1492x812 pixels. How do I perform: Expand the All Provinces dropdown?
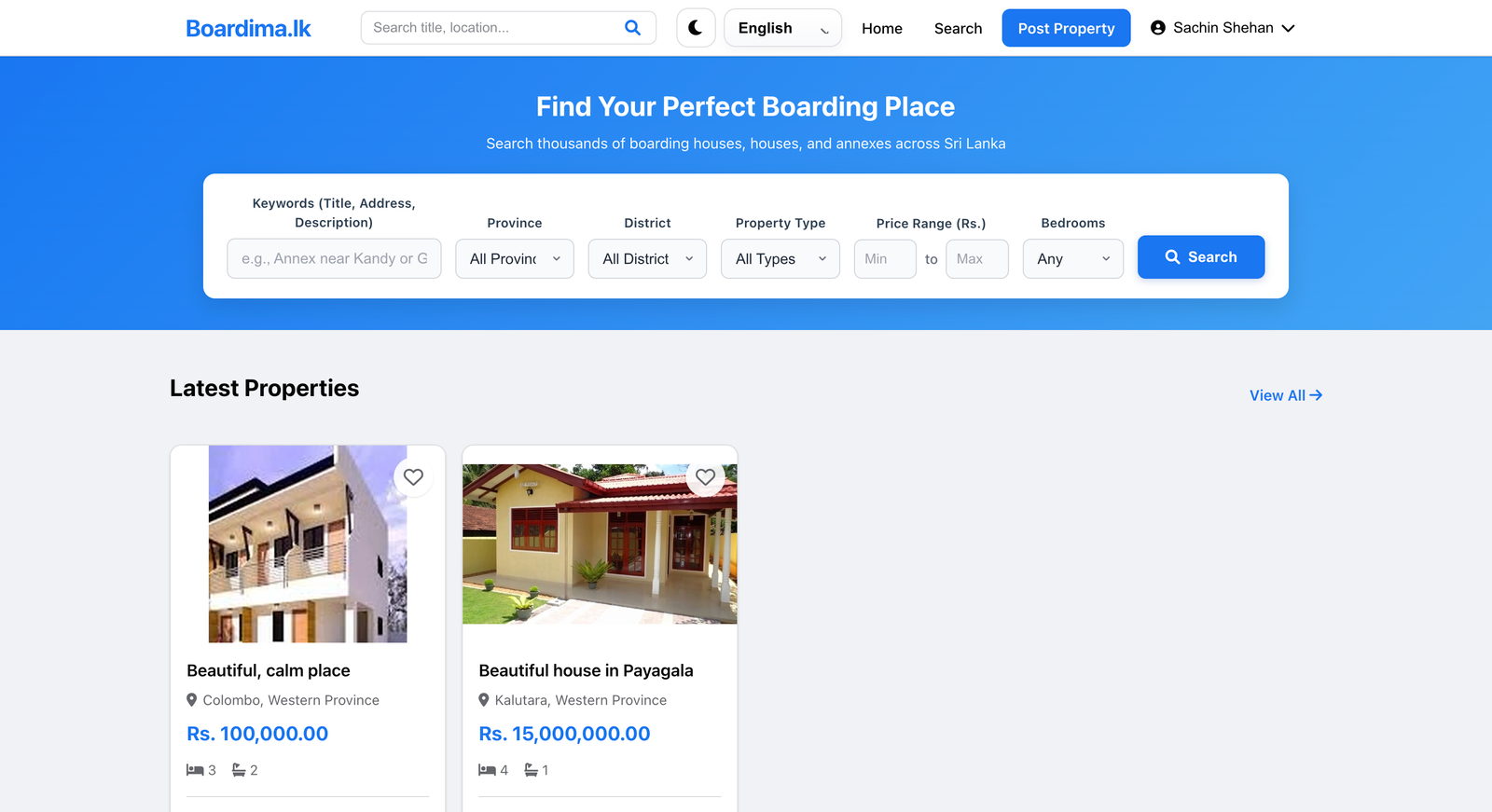(515, 258)
